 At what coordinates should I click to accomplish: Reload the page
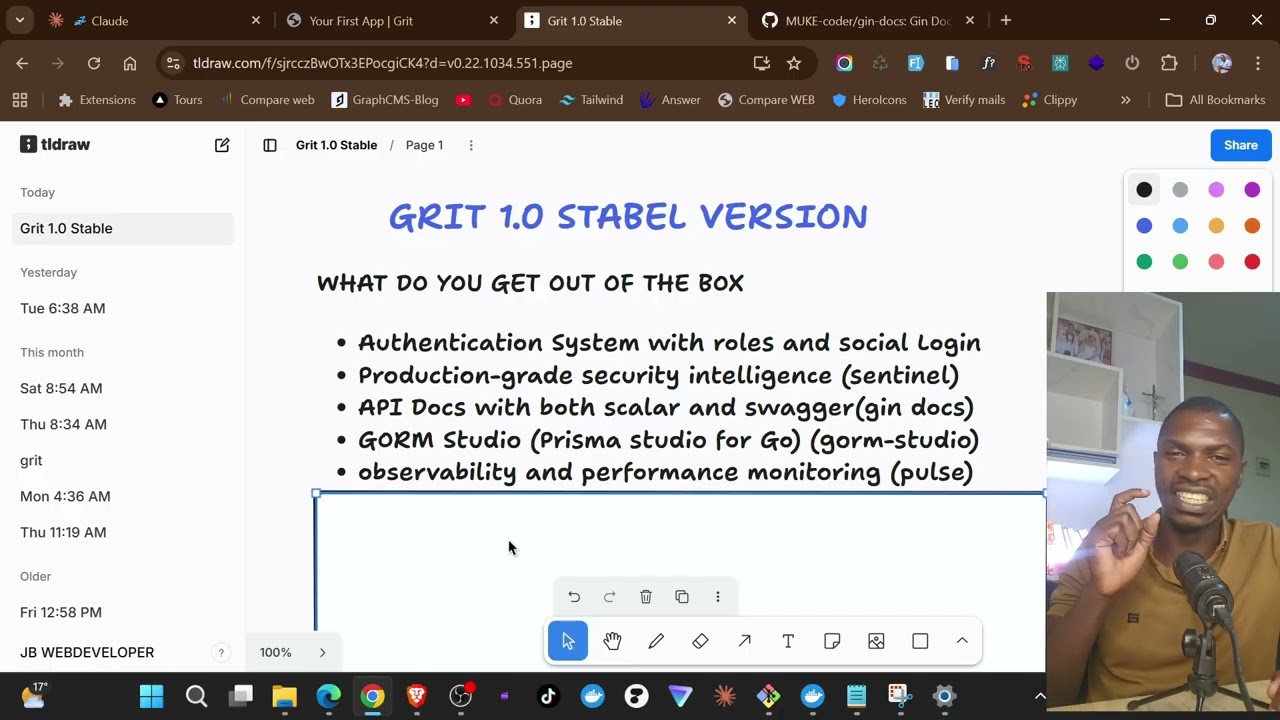(x=94, y=63)
